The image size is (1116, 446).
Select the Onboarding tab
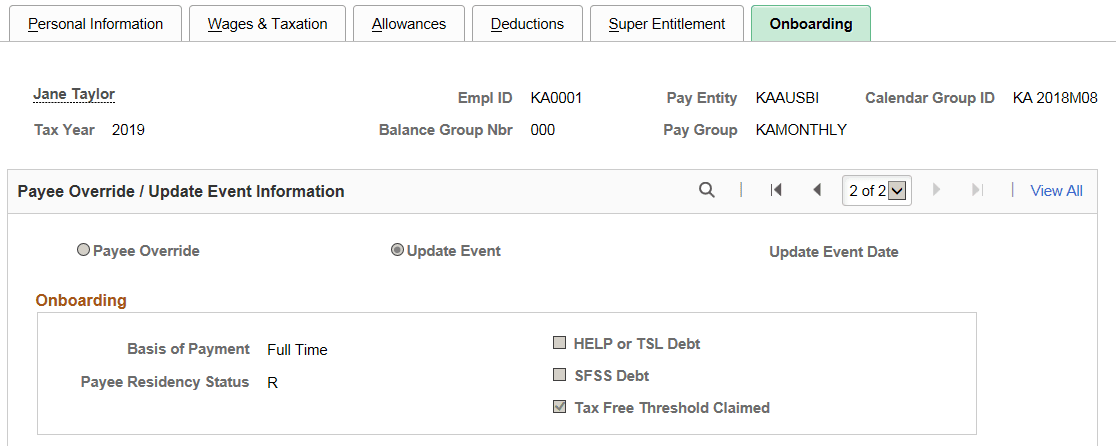click(x=811, y=23)
